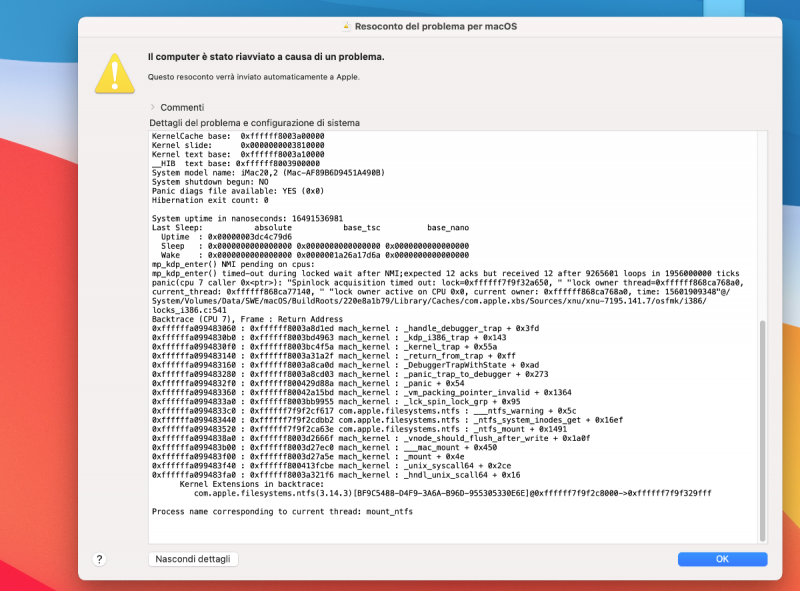Click the '_ntfs_system_inodes_get + 0x16ef' row

click(x=387, y=420)
